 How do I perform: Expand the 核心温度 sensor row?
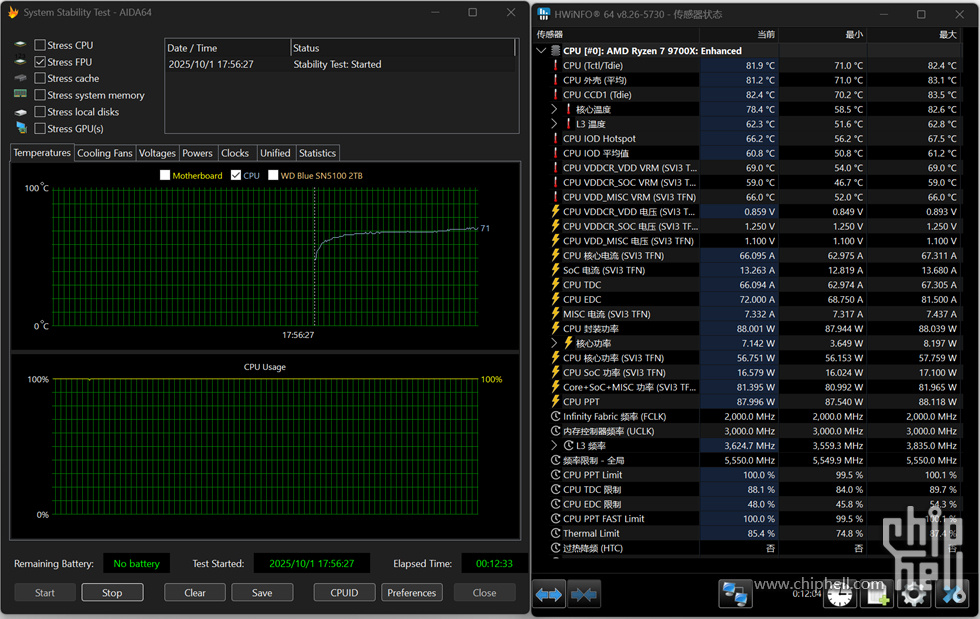pos(554,109)
